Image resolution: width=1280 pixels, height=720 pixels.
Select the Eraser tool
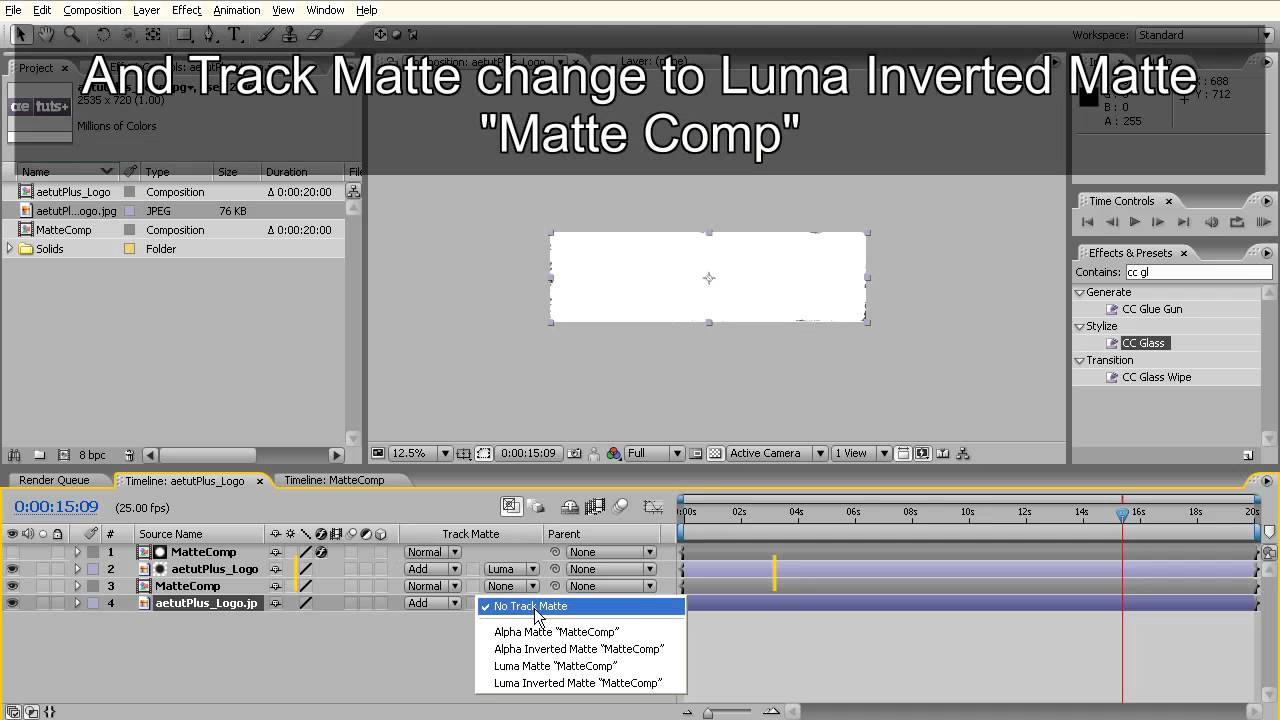point(315,34)
